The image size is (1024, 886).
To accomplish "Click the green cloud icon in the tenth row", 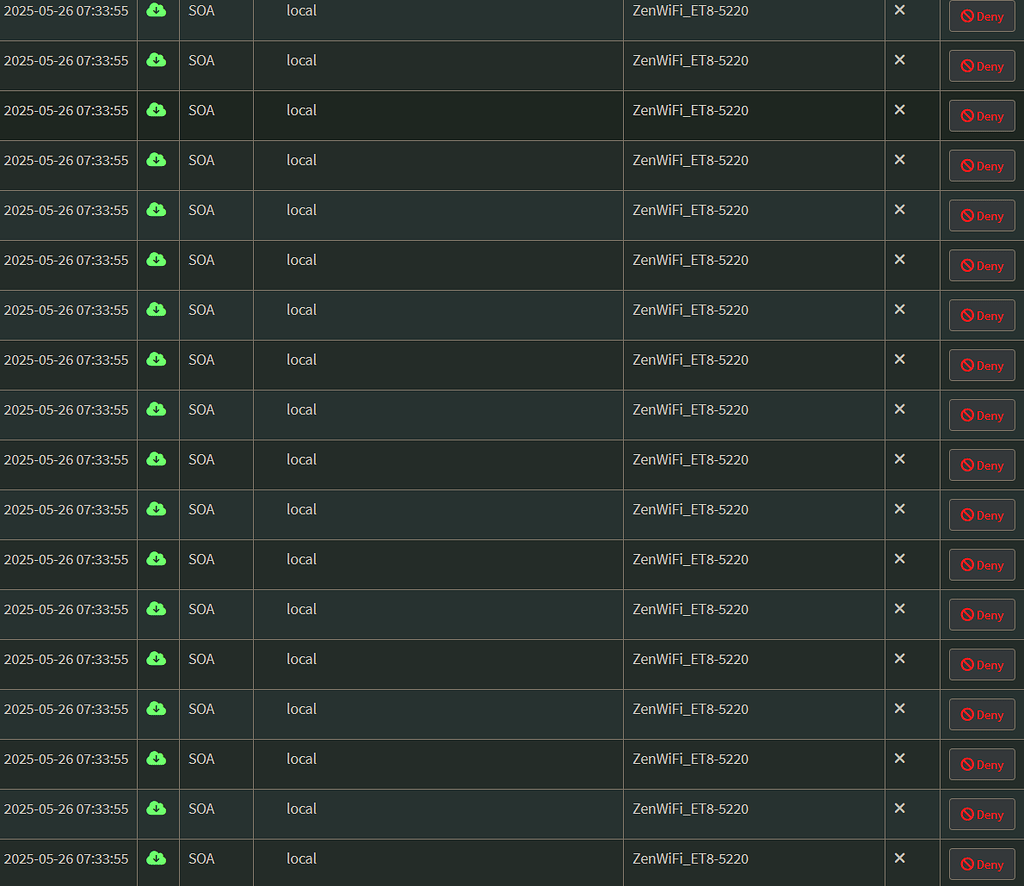I will (156, 459).
